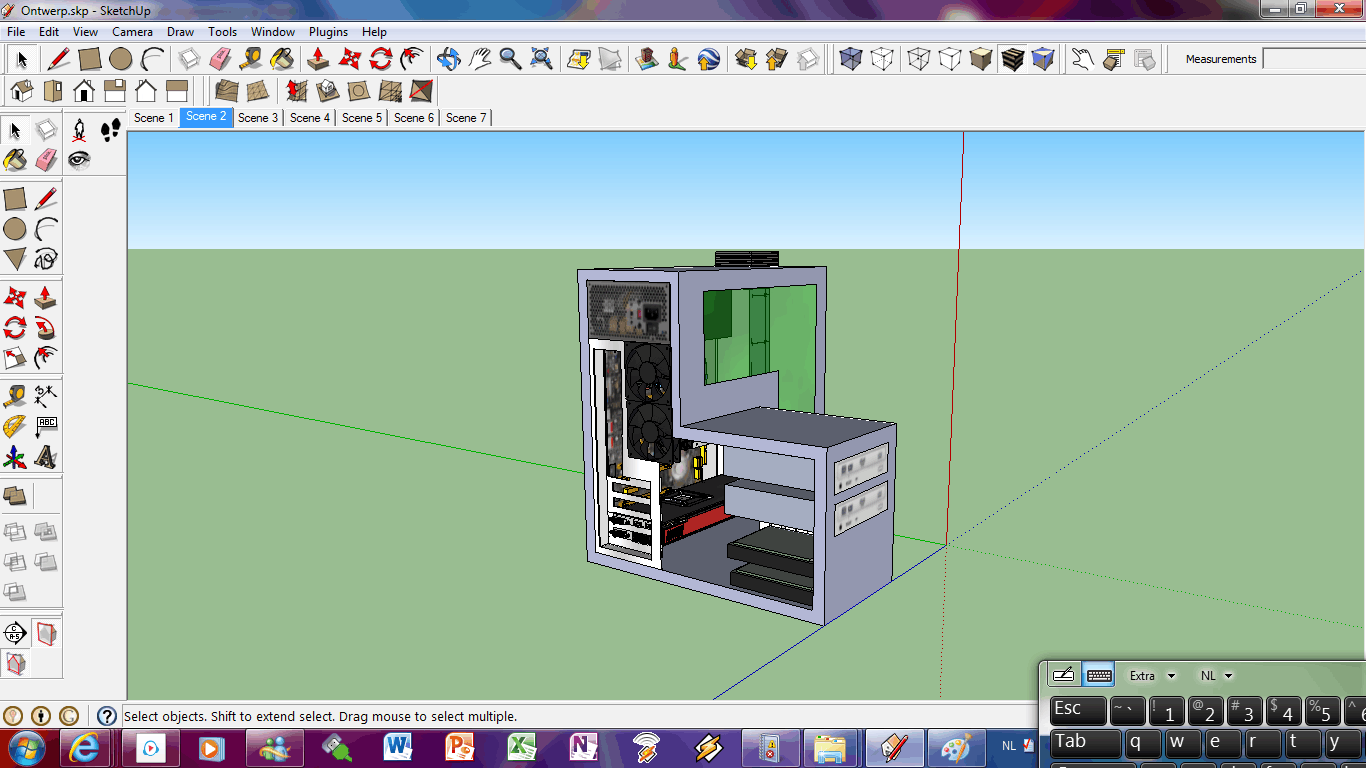
Task: Toggle Back Edges display style
Action: click(882, 59)
